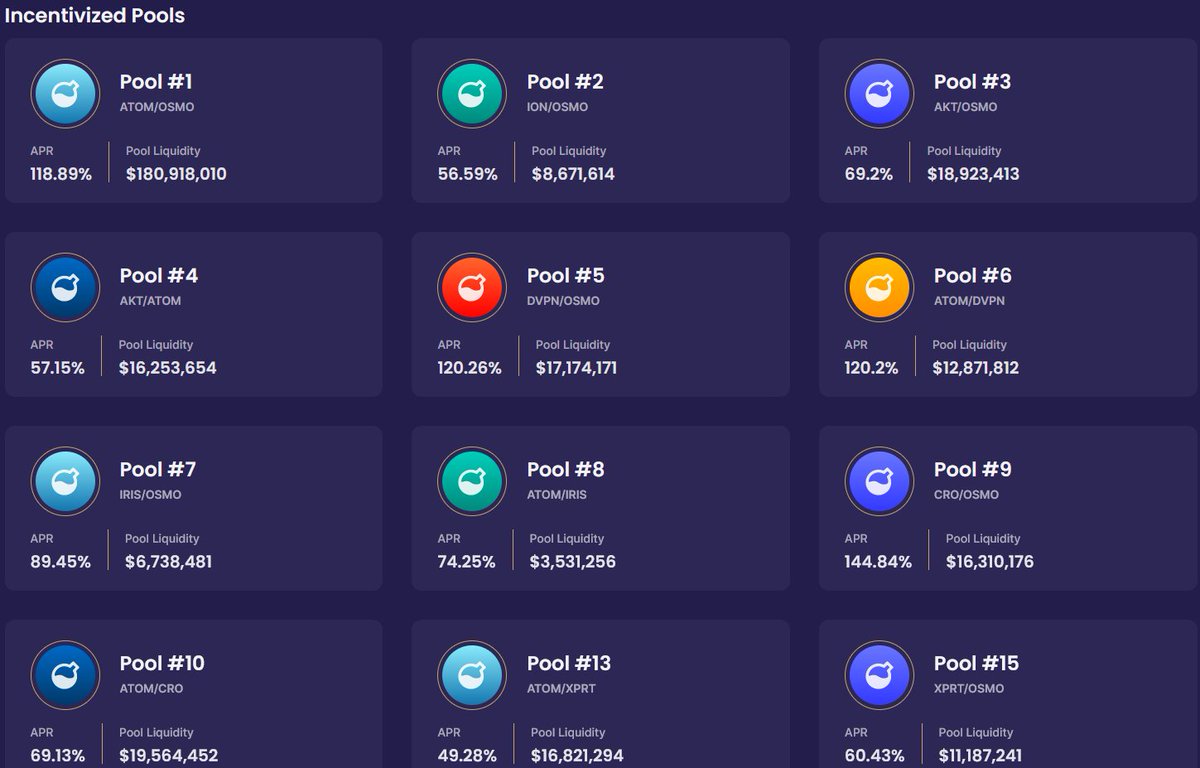This screenshot has width=1200, height=768.
Task: Click the $180,918,010 liquidity value
Action: [x=176, y=174]
